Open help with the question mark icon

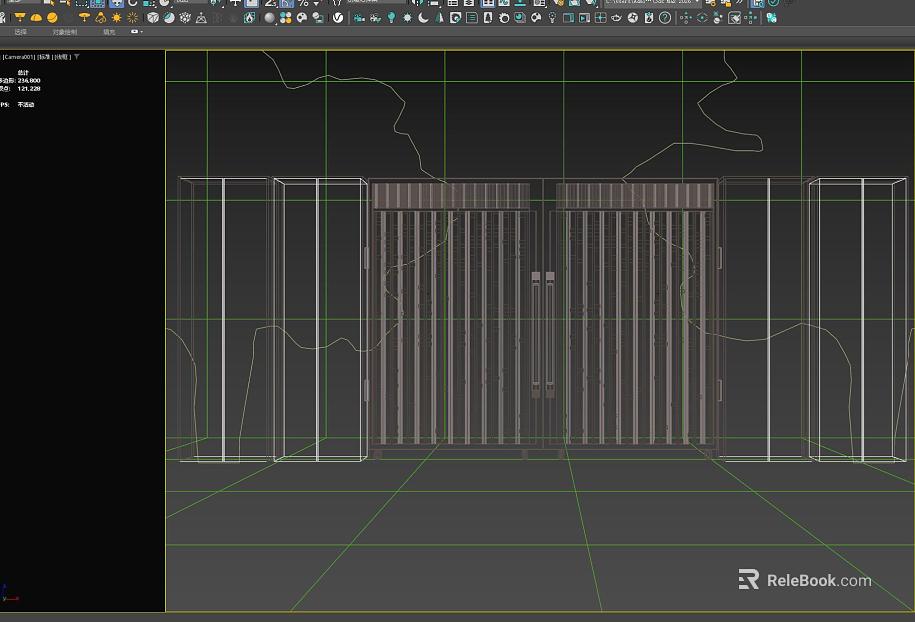coord(665,18)
